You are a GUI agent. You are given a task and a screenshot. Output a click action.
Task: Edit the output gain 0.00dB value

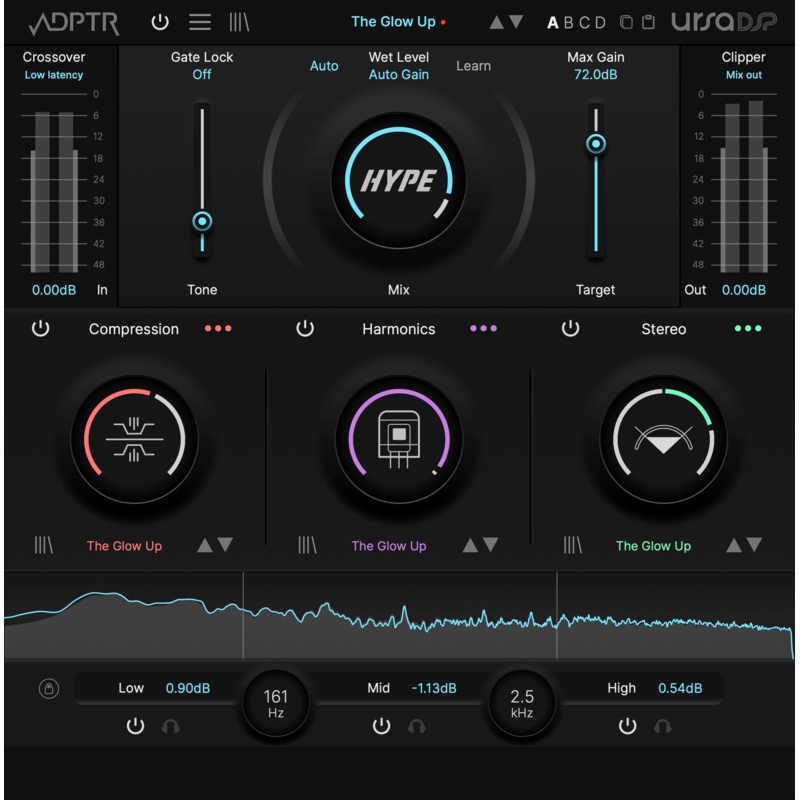click(743, 290)
